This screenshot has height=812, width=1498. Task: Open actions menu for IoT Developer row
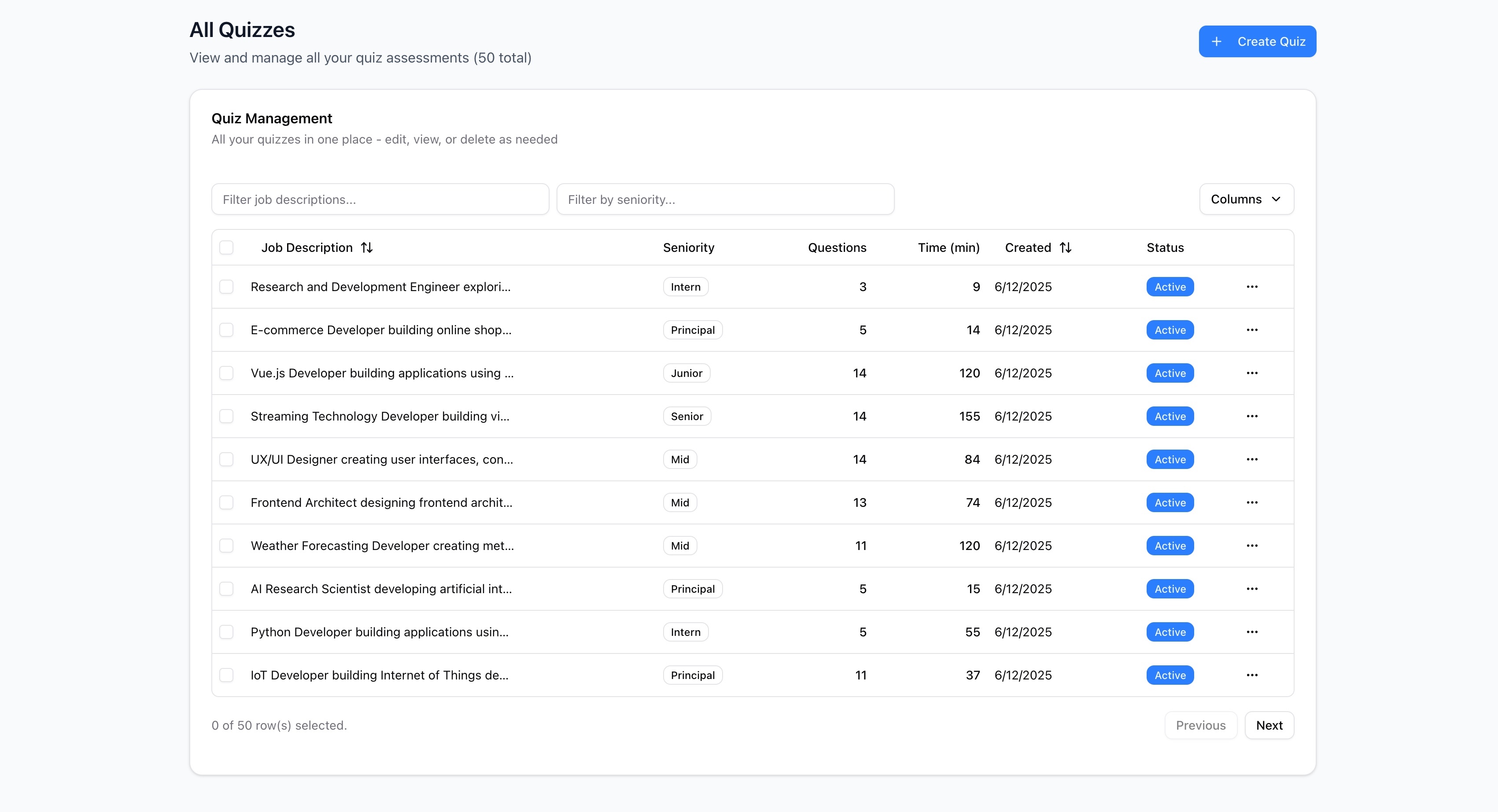(1252, 675)
